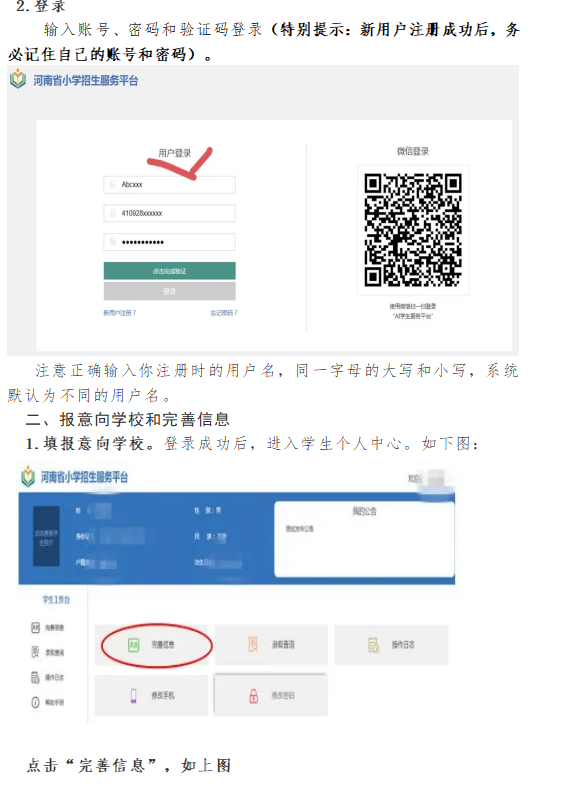This screenshot has height=795, width=577.
Task: Click the sidebar 录取查询 document icon
Action: click(x=35, y=652)
